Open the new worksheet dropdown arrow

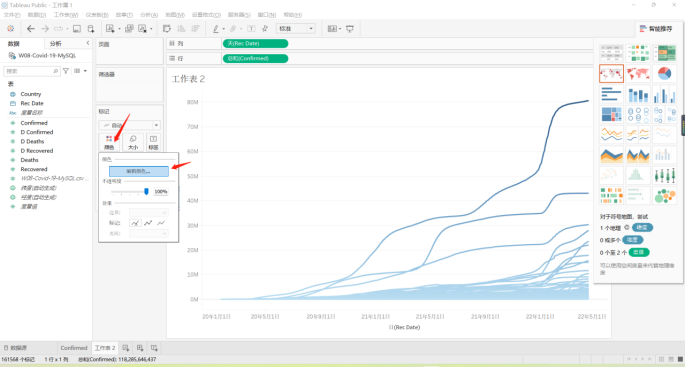click(119, 29)
